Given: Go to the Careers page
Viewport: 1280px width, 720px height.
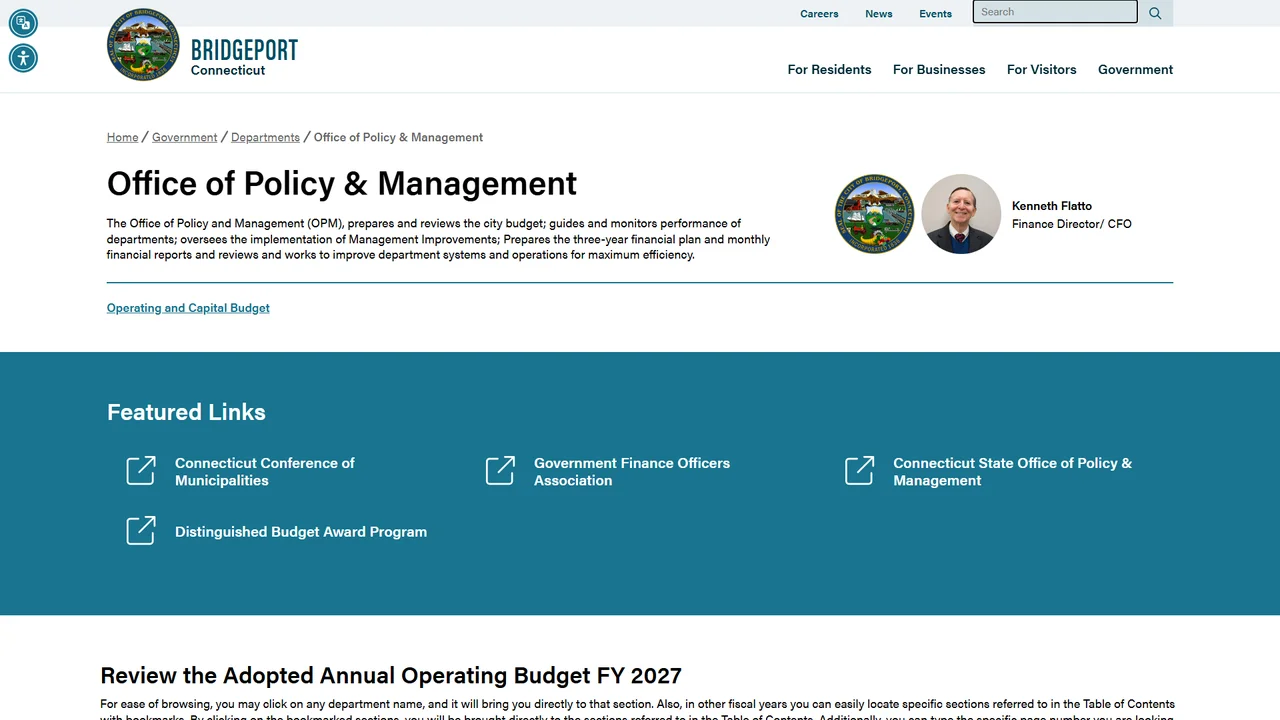Looking at the screenshot, I should 819,14.
